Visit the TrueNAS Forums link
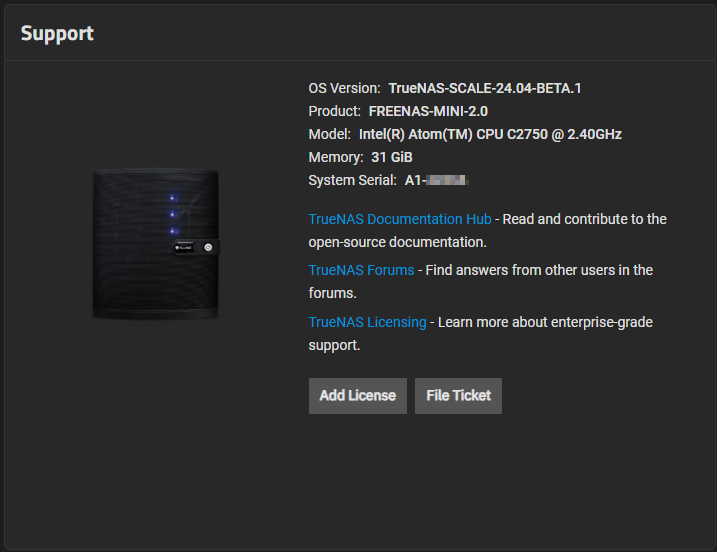Screen dimensions: 717x552 (x=361, y=270)
